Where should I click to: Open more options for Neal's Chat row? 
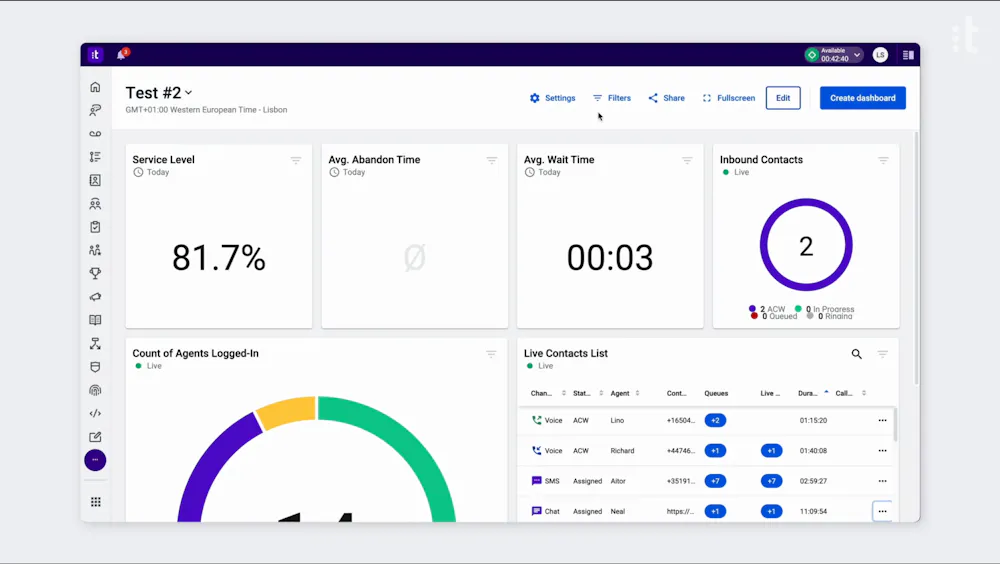tap(883, 512)
